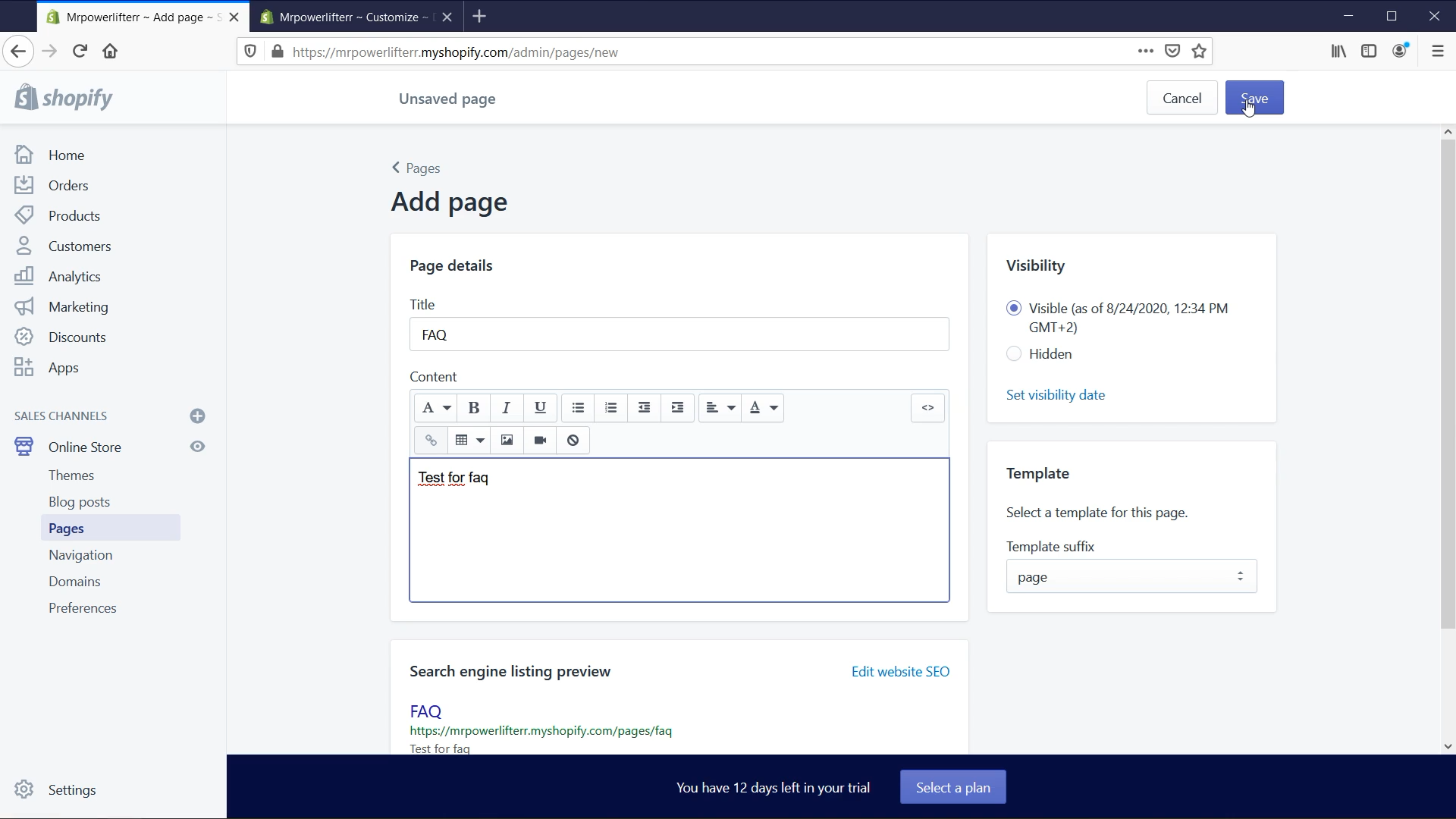1456x819 pixels.
Task: Click the FAQ page title input field
Action: [682, 335]
